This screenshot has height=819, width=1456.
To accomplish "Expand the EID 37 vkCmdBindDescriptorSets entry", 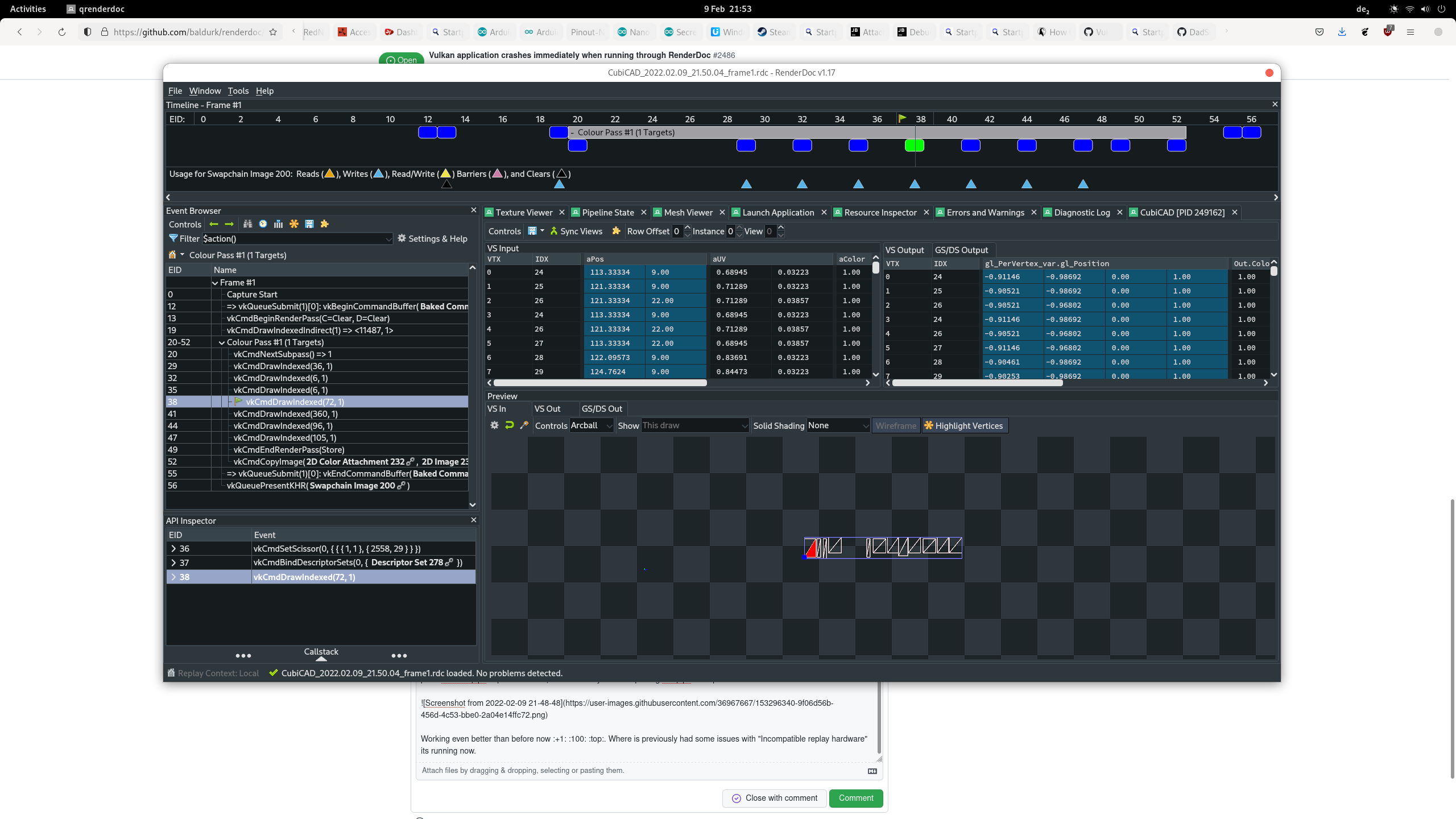I will (x=173, y=562).
